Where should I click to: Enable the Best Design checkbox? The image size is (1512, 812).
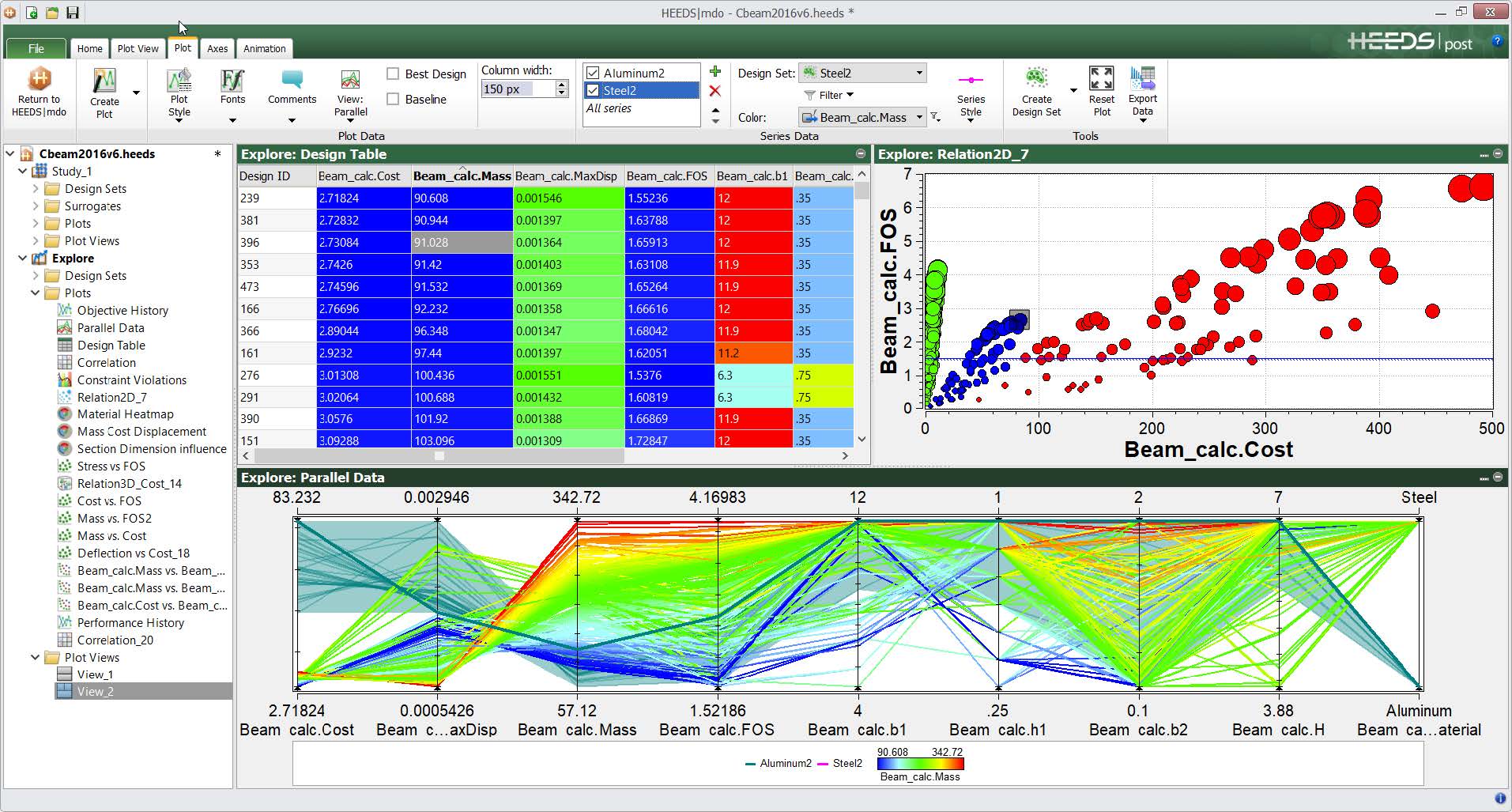click(393, 74)
